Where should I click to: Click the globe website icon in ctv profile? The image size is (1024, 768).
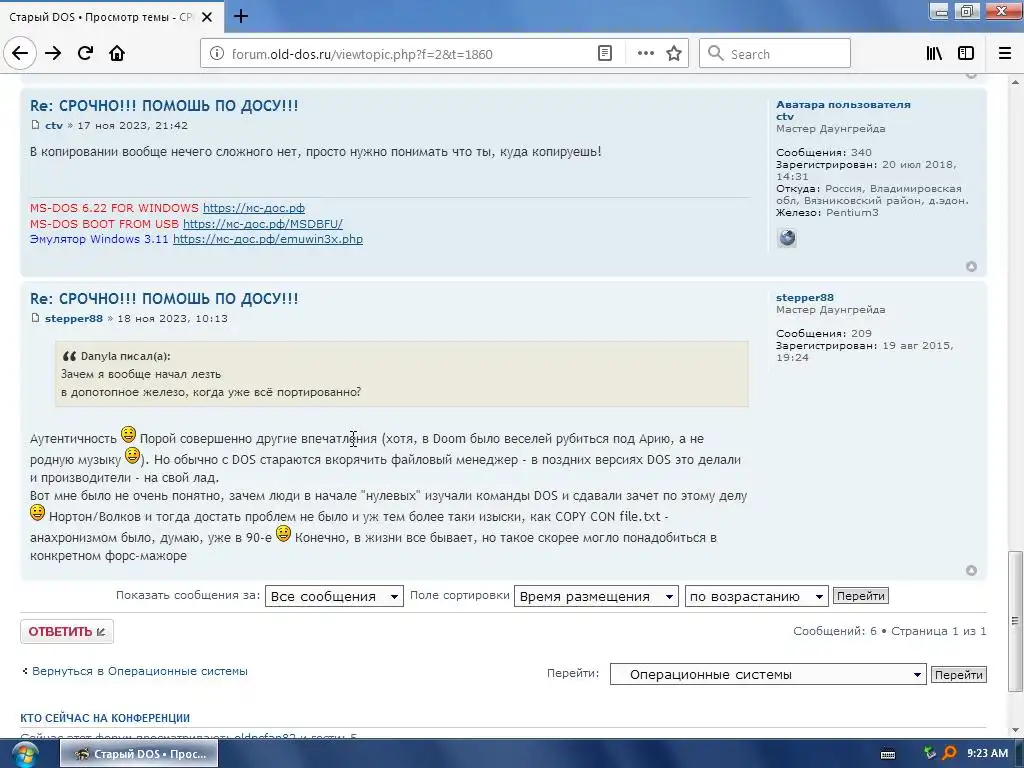tap(787, 238)
